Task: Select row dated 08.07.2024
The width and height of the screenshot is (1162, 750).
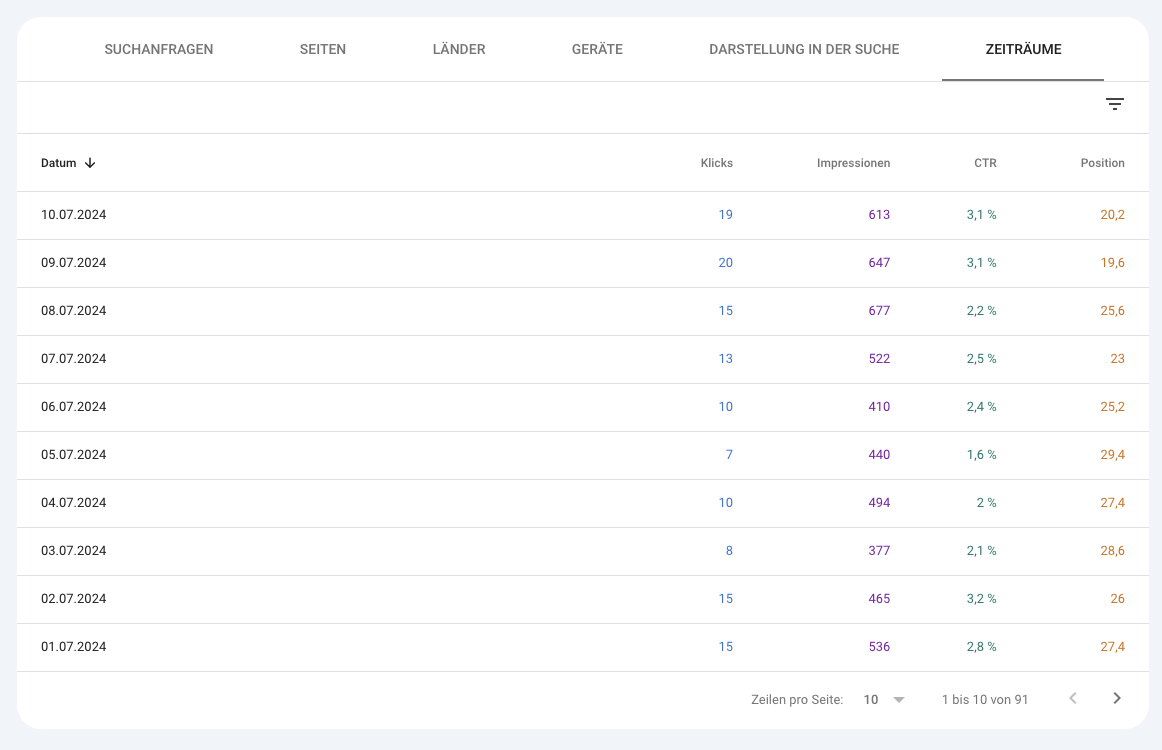Action: [582, 311]
